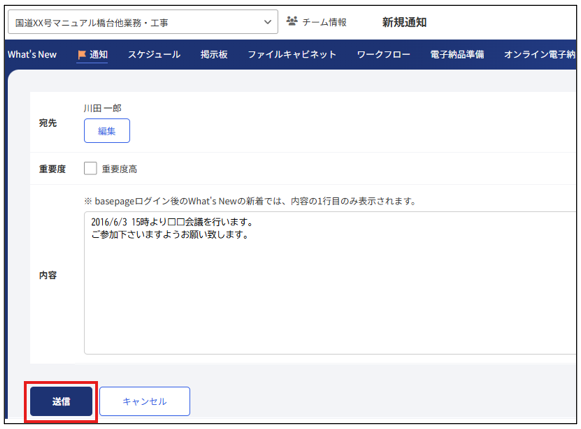The width and height of the screenshot is (581, 429).
Task: Go to the スケジュール tab
Action: [154, 55]
